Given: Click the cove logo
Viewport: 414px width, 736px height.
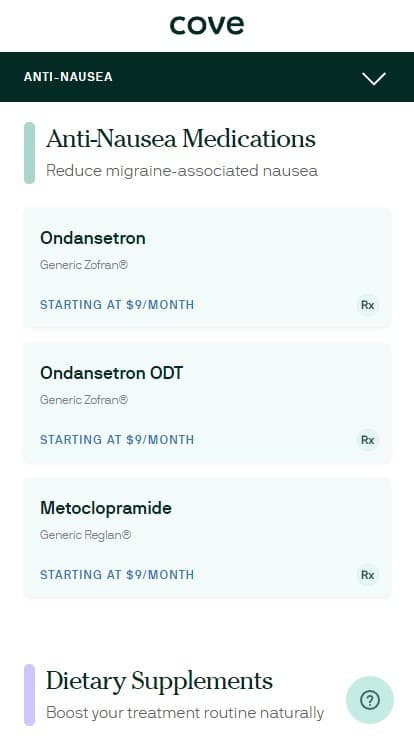Looking at the screenshot, I should click(207, 25).
